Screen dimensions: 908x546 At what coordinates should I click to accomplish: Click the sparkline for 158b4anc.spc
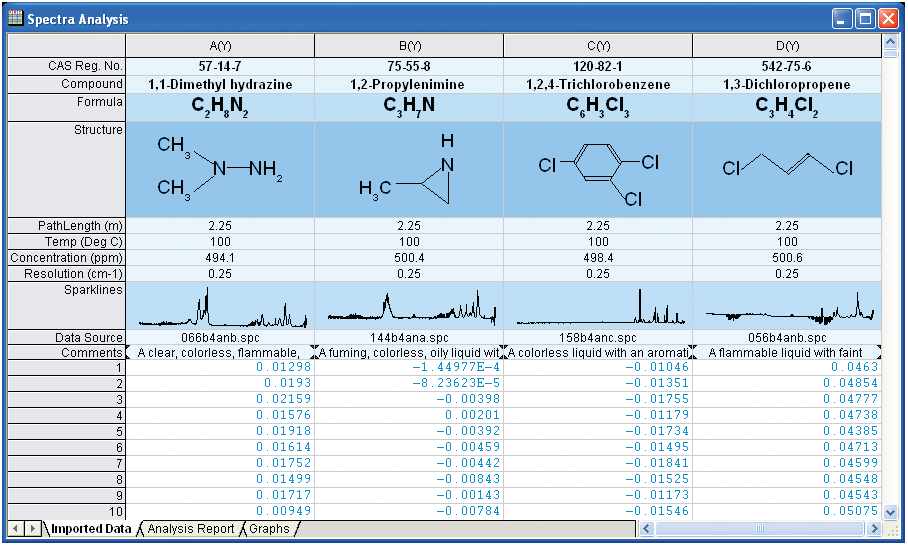598,306
